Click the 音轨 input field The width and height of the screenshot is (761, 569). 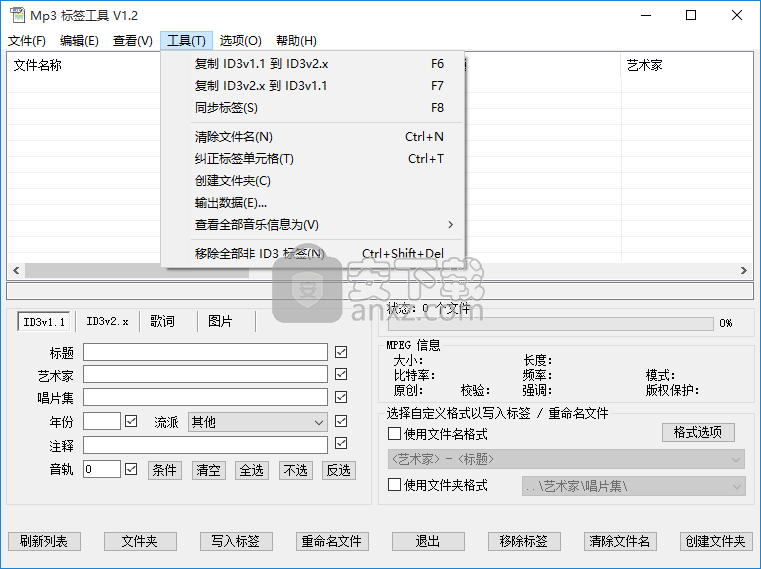tap(101, 469)
